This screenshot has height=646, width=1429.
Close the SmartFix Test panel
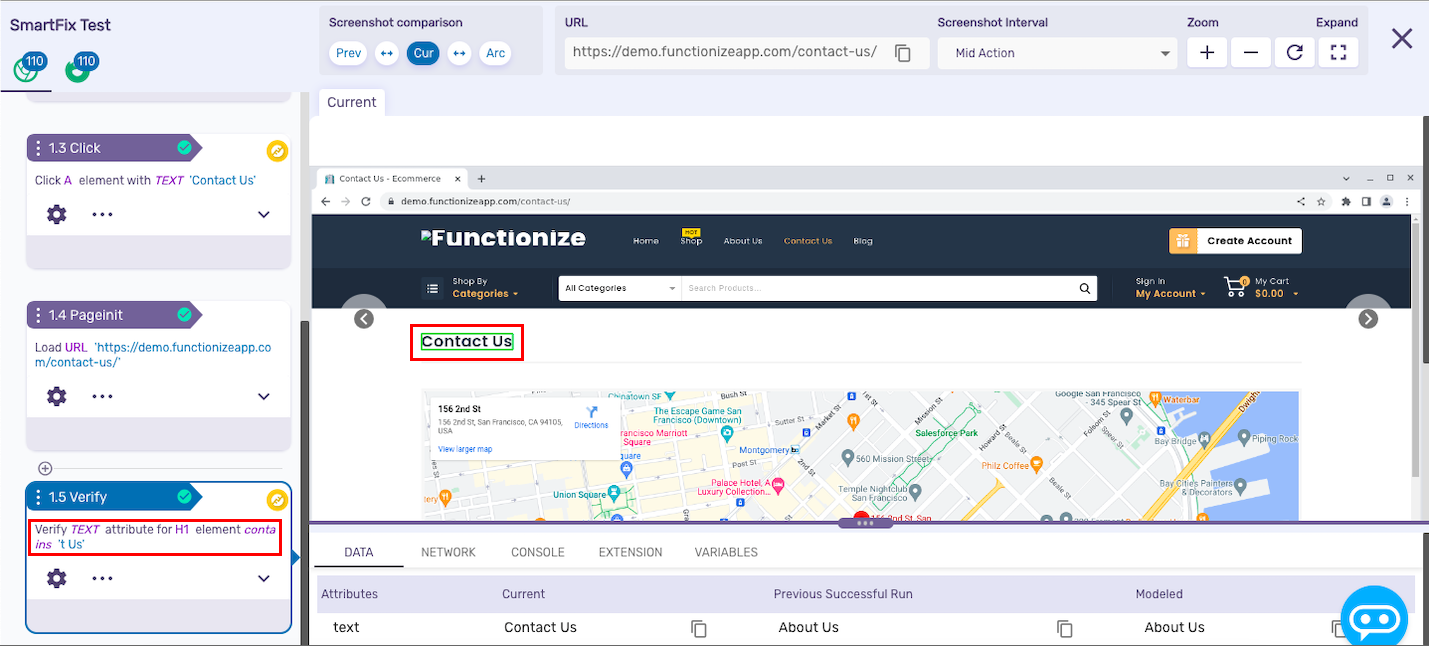point(1402,38)
